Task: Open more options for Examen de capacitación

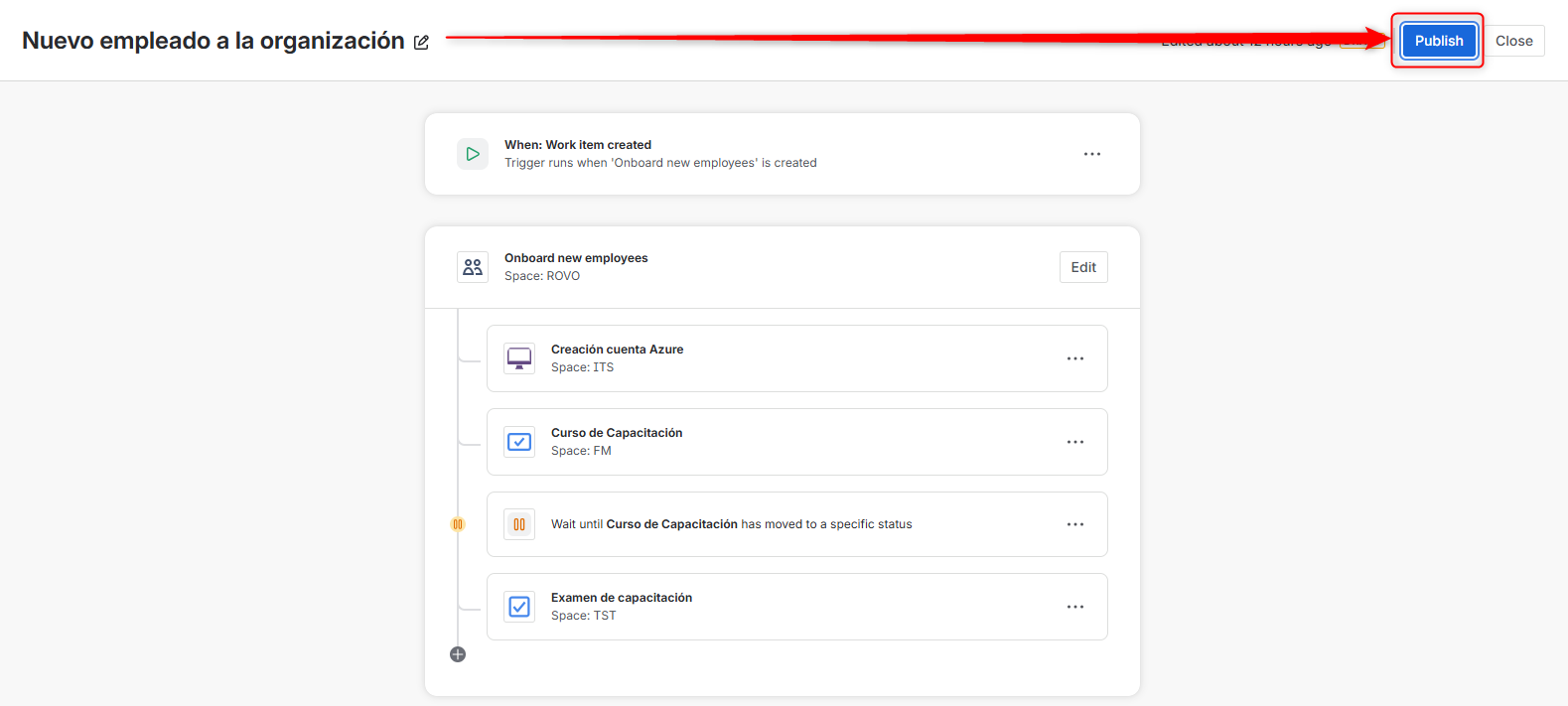Action: 1075,607
